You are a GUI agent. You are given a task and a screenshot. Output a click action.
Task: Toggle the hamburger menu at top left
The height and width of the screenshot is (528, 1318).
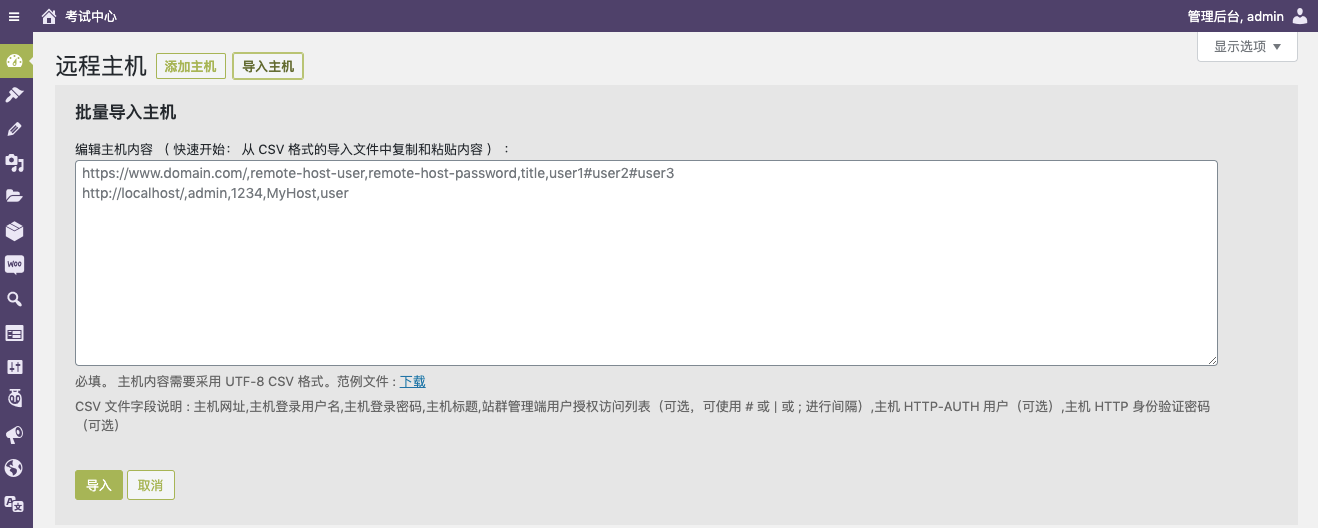tap(14, 16)
